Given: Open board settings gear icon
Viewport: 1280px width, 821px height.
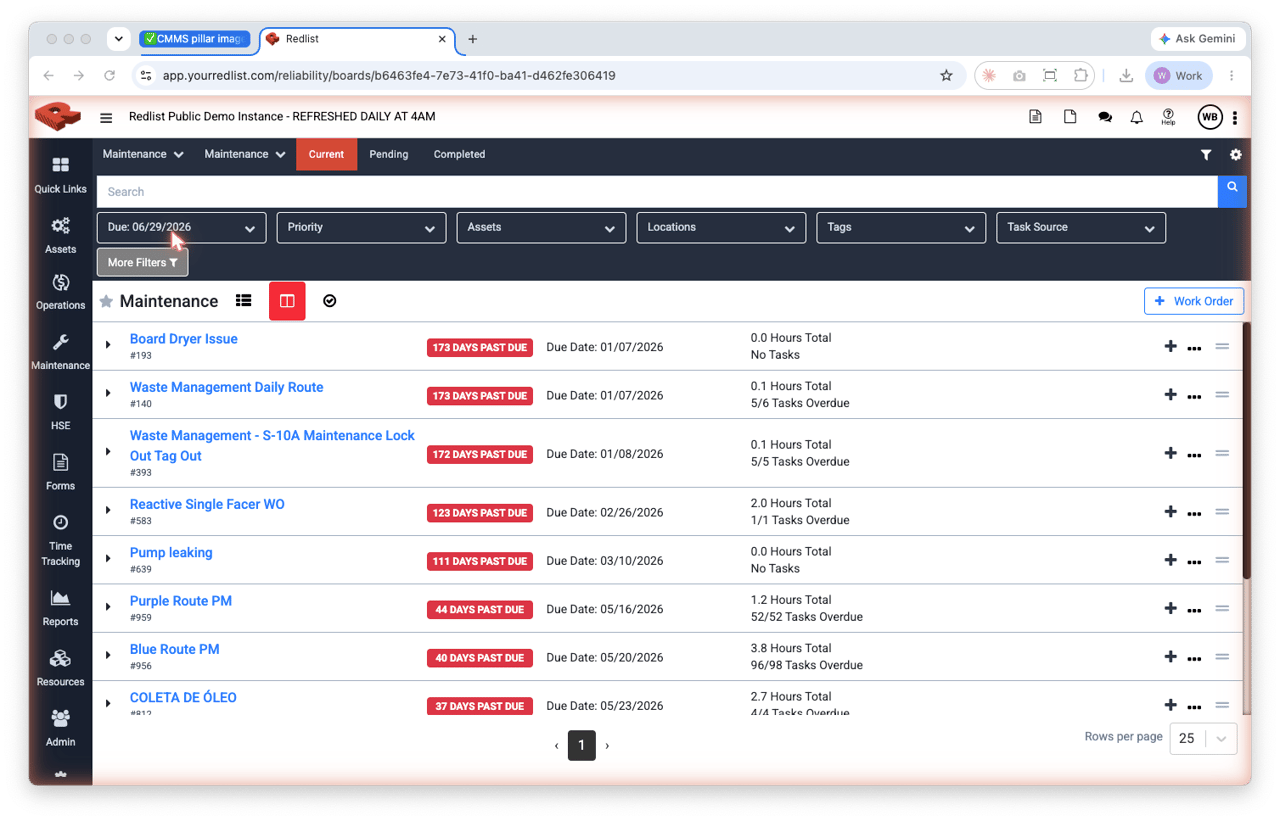Looking at the screenshot, I should 1236,155.
